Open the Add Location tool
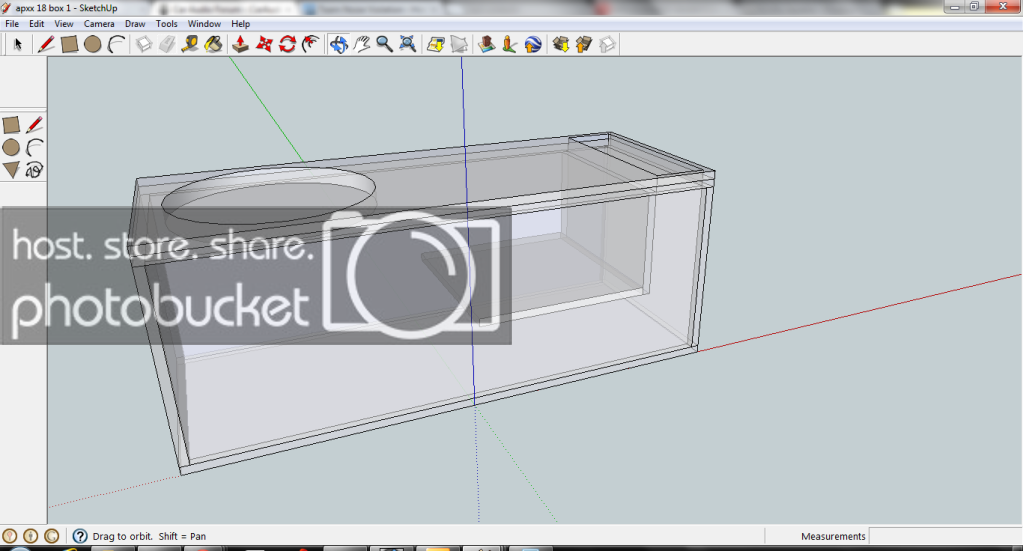1023x551 pixels. tap(435, 44)
